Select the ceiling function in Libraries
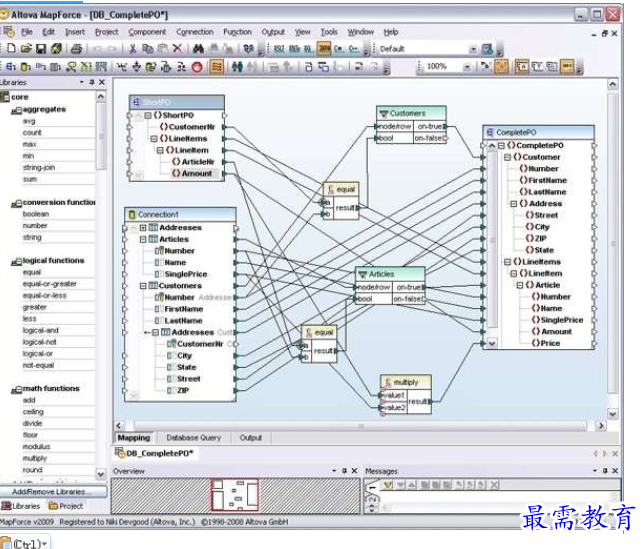The width and height of the screenshot is (644, 549). (33, 412)
